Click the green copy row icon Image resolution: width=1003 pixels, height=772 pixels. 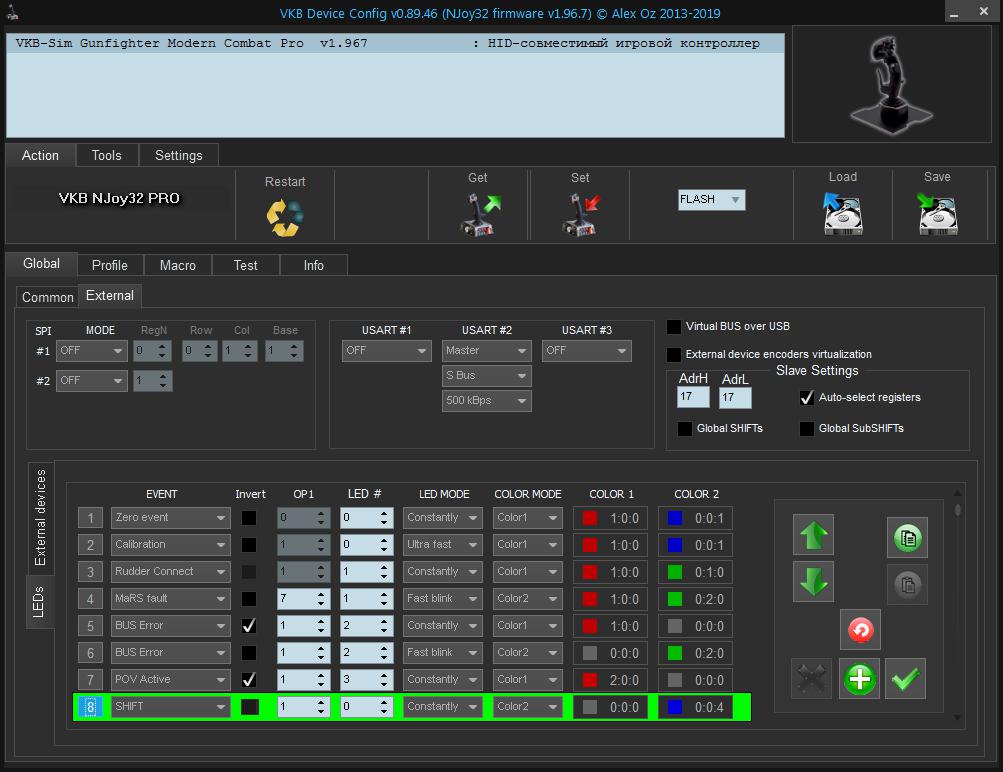tap(907, 537)
